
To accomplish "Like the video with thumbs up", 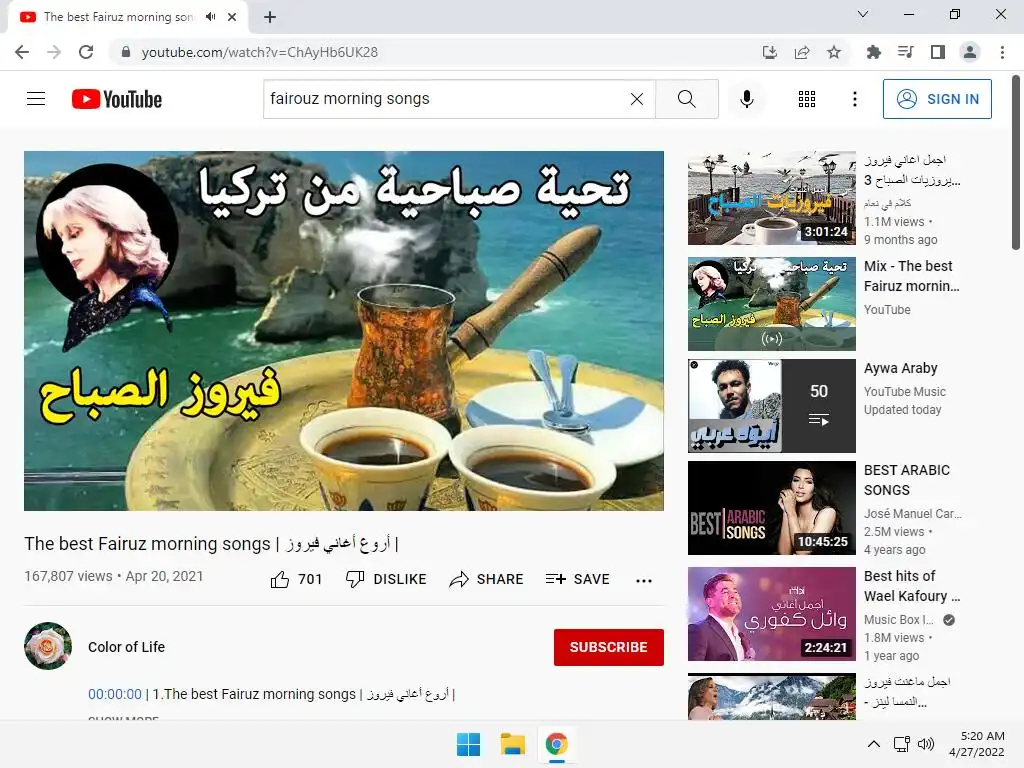I will [x=296, y=579].
